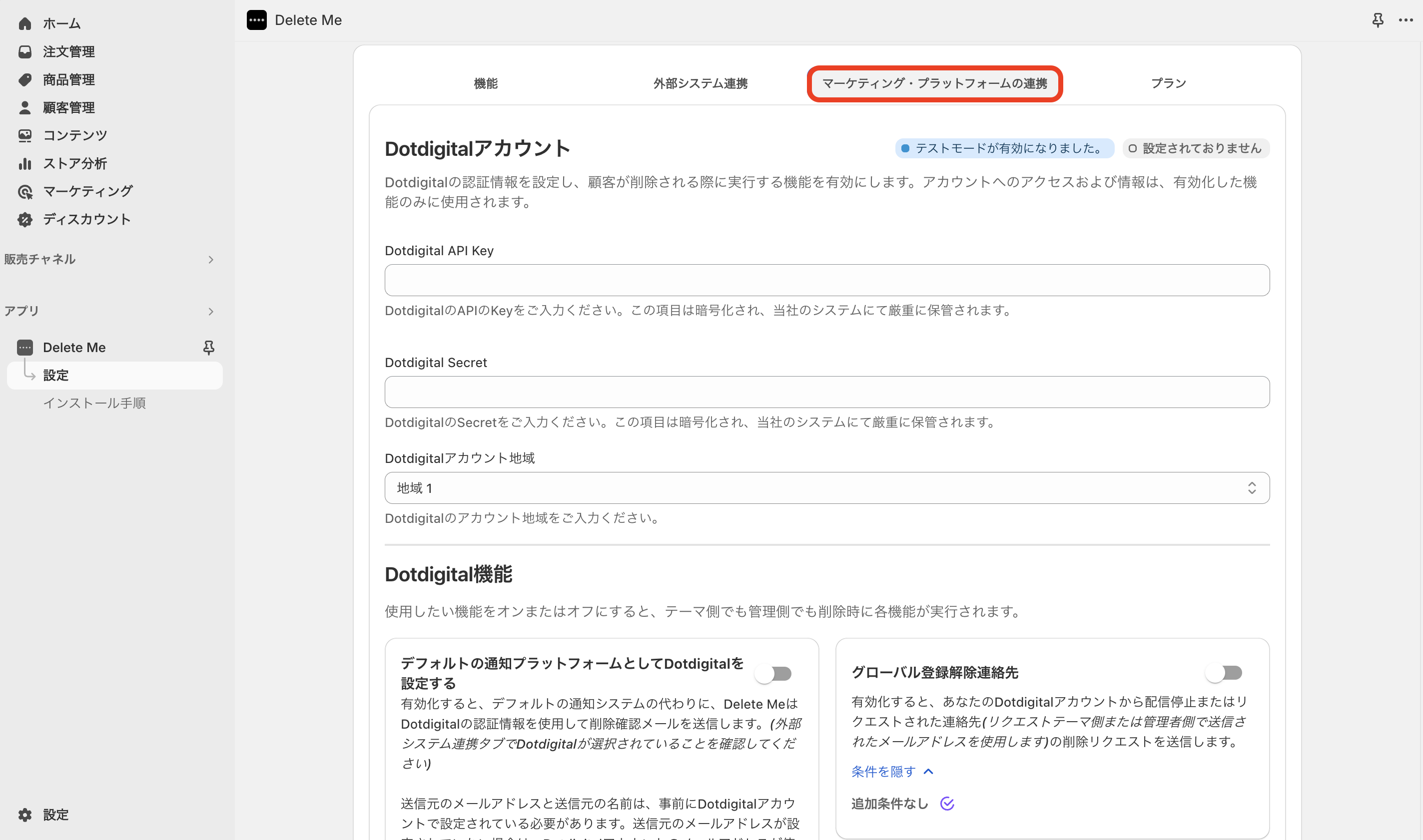Select 設定 under Delete Me in sidebar

pyautogui.click(x=114, y=376)
